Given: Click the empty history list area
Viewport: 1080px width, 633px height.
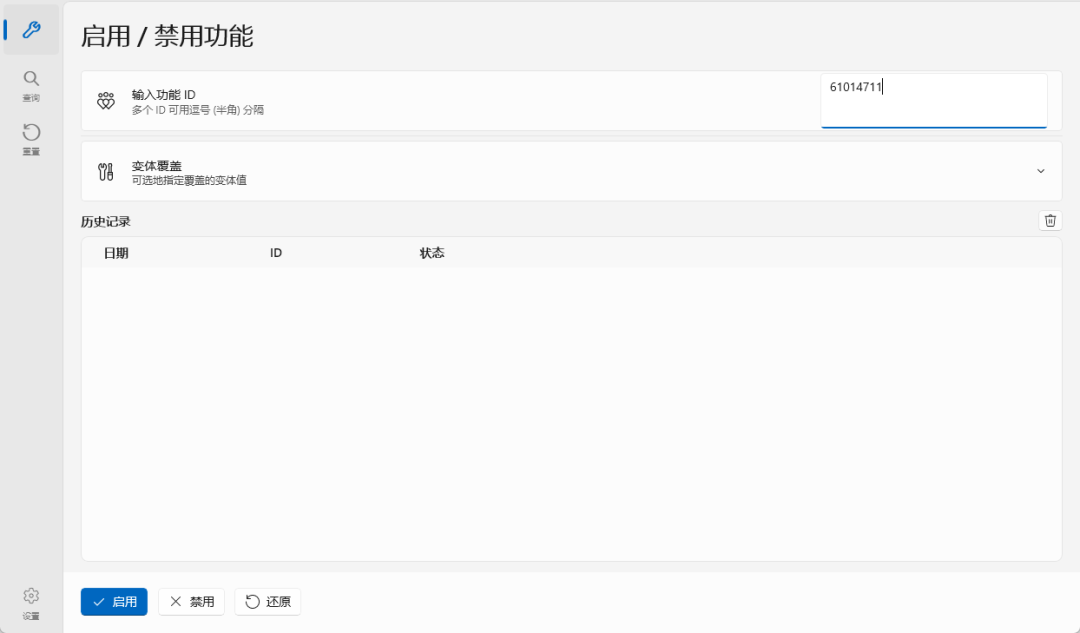Looking at the screenshot, I should click(x=572, y=413).
